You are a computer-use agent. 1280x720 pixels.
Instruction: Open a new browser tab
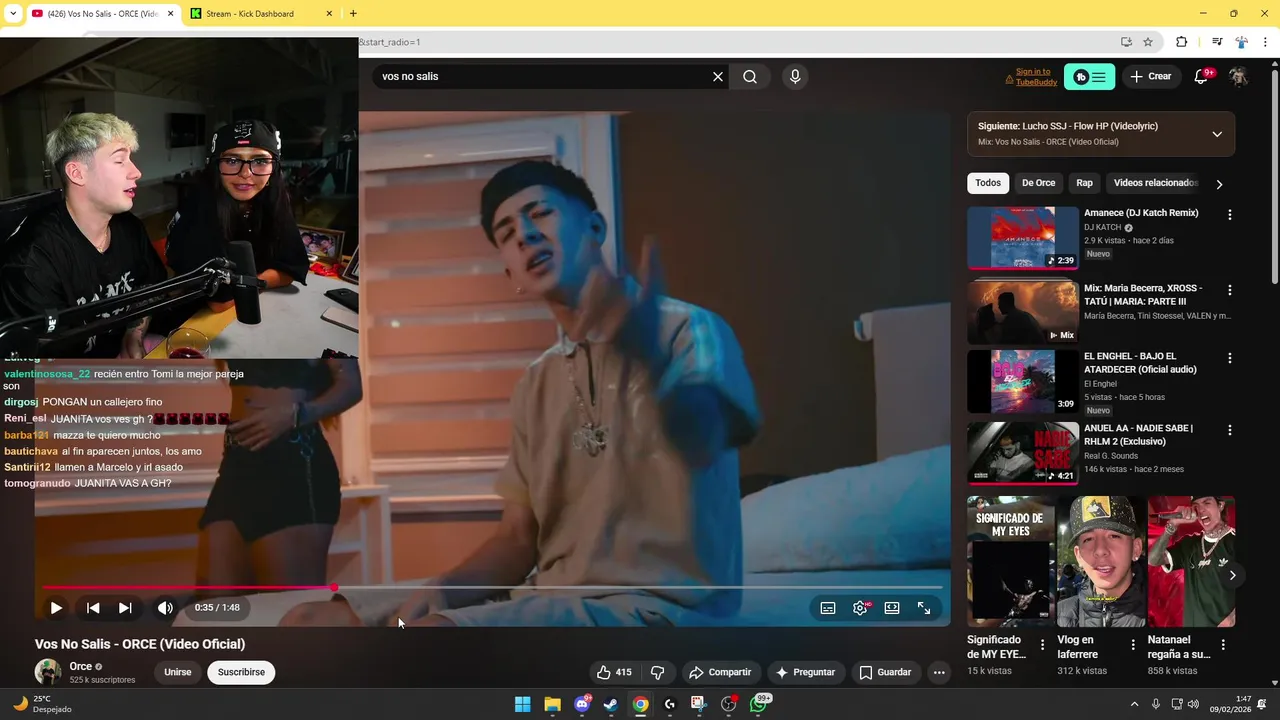[x=353, y=13]
